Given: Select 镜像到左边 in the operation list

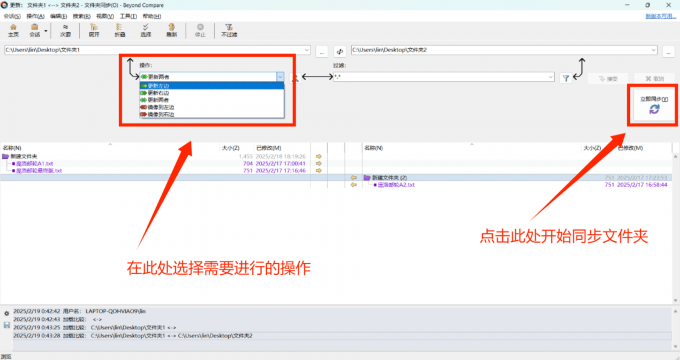Looking at the screenshot, I should coord(212,107).
